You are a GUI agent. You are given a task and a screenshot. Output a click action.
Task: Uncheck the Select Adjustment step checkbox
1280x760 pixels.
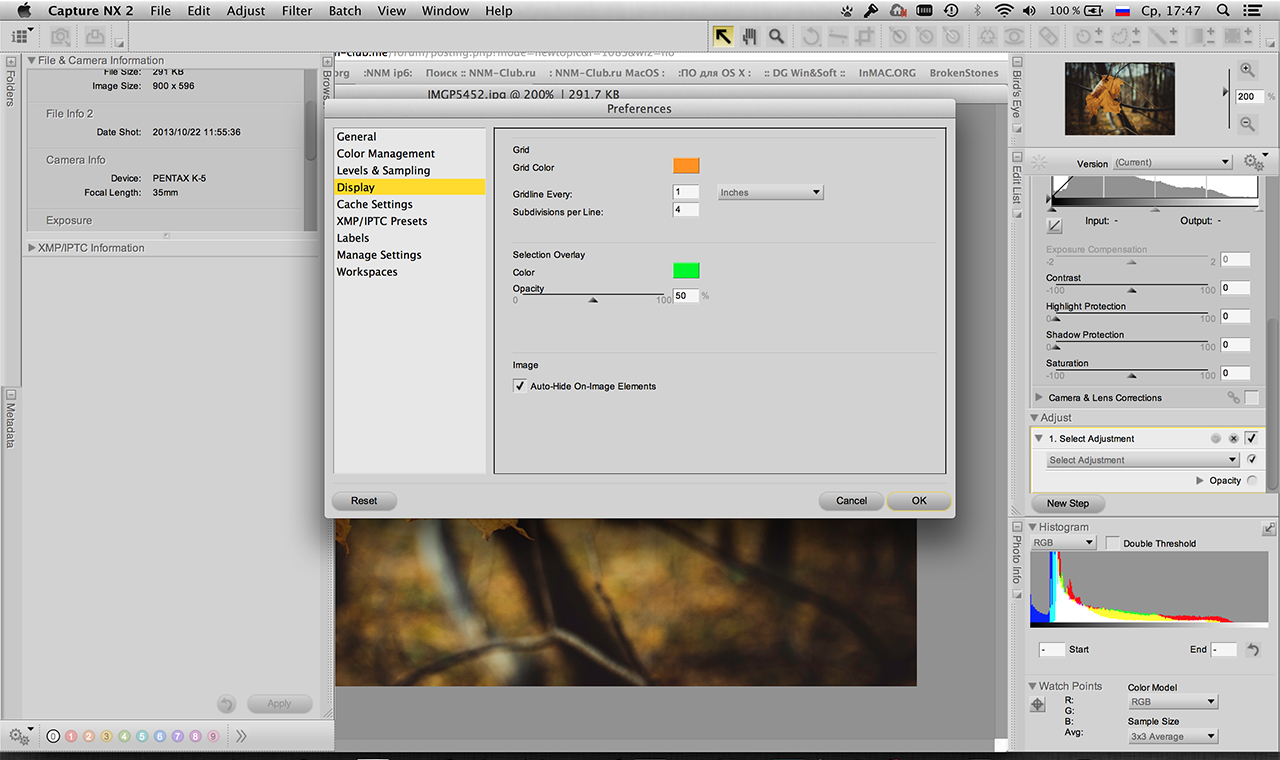(1251, 438)
